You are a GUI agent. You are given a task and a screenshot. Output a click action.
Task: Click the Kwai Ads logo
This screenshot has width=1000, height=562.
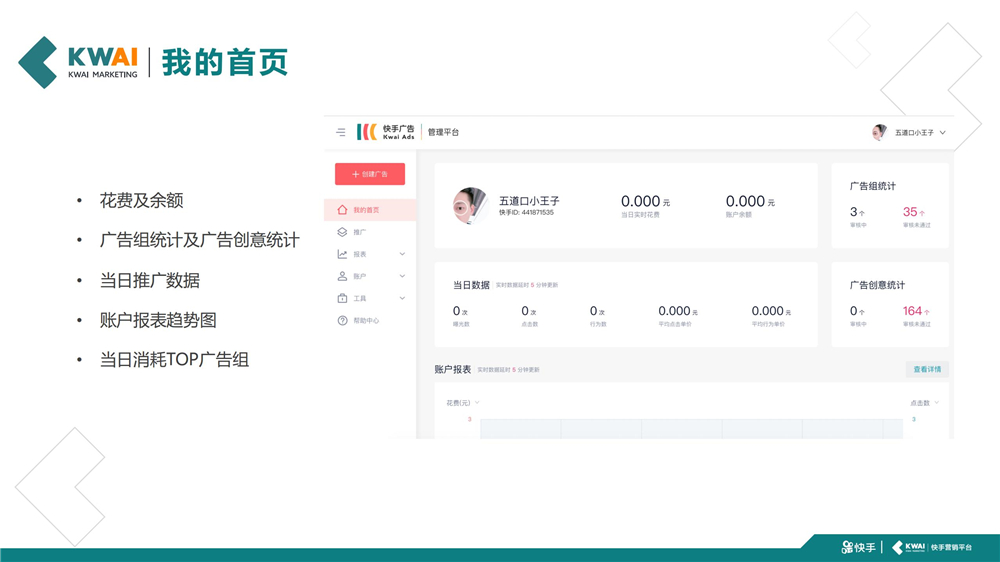pyautogui.click(x=386, y=132)
